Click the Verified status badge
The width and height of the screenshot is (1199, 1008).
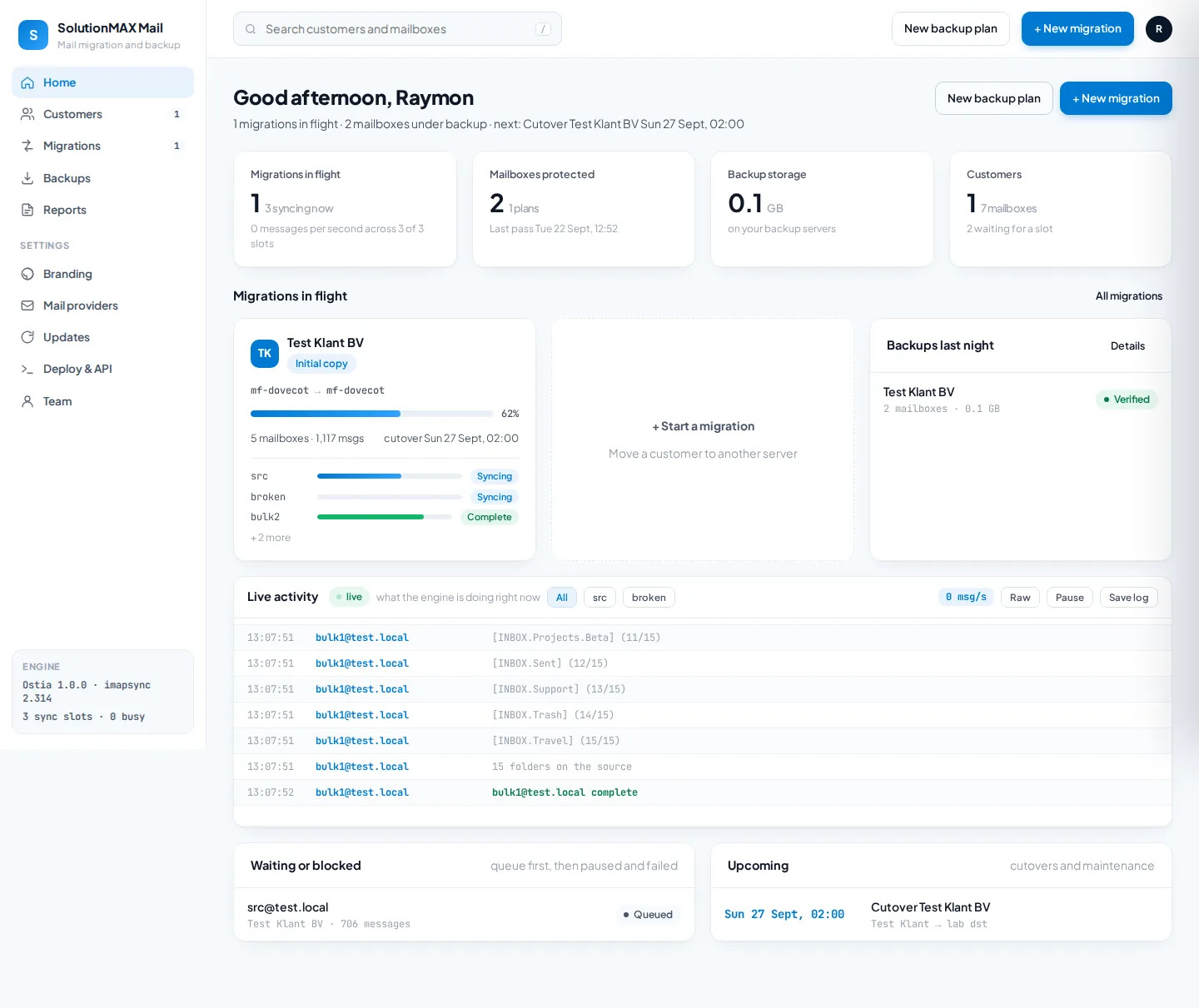pyautogui.click(x=1127, y=400)
